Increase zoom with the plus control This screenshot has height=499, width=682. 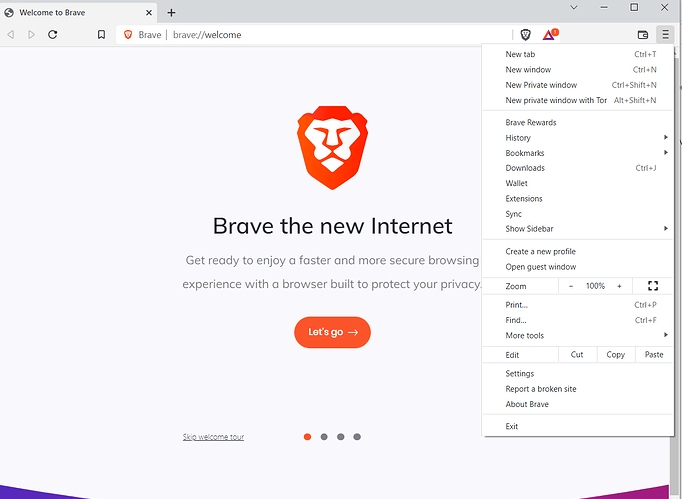(x=619, y=286)
